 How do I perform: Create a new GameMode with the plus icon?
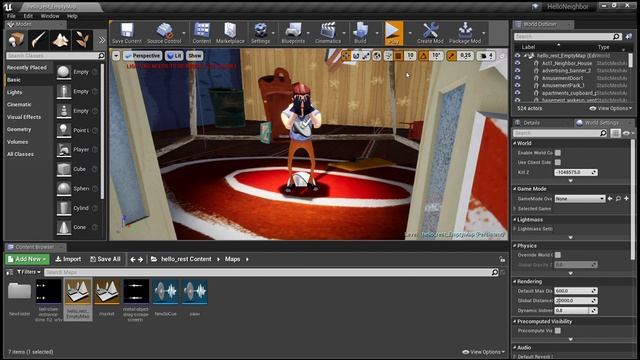coord(627,199)
